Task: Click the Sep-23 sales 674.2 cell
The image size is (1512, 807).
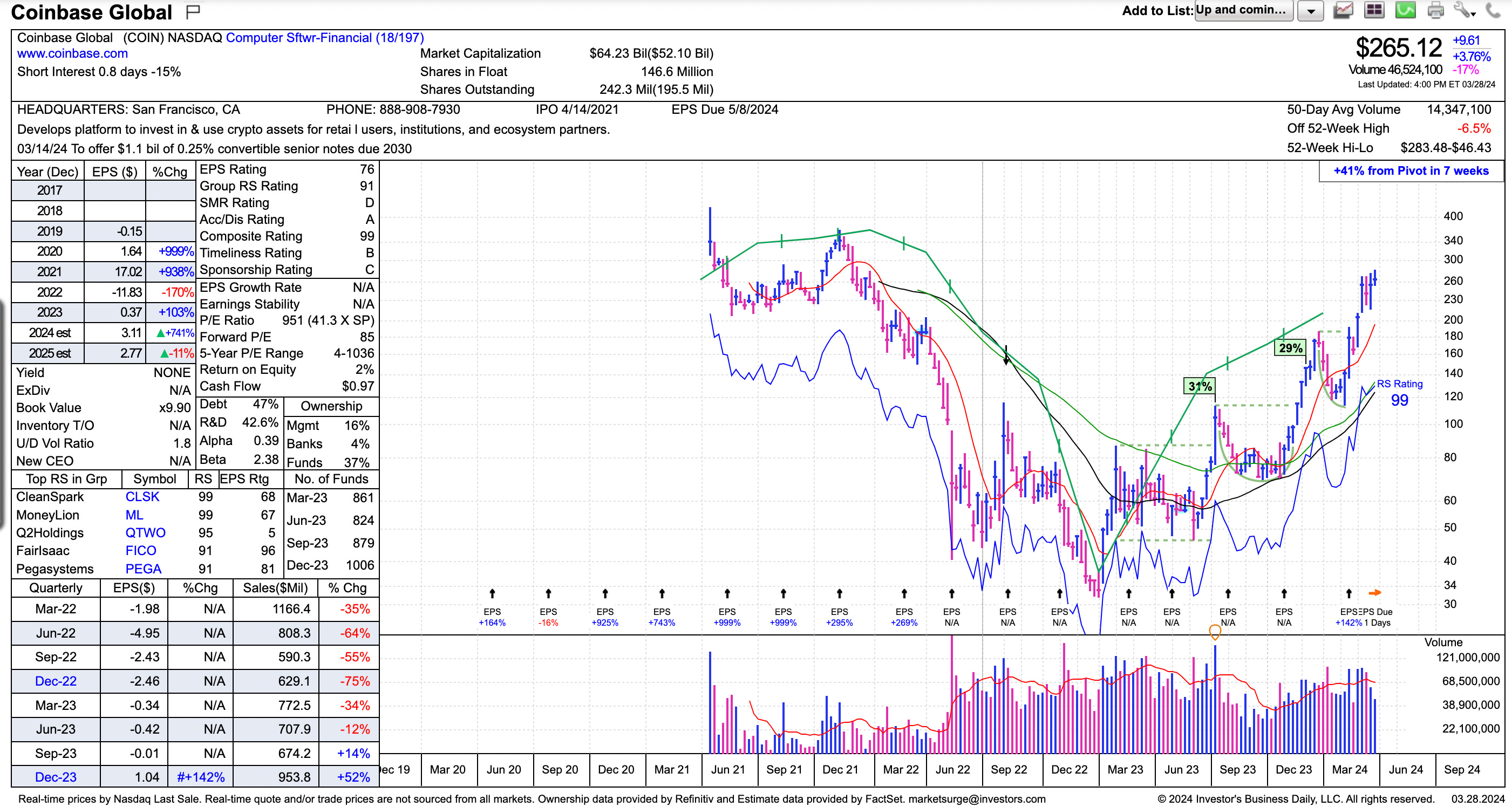Action: [x=276, y=753]
